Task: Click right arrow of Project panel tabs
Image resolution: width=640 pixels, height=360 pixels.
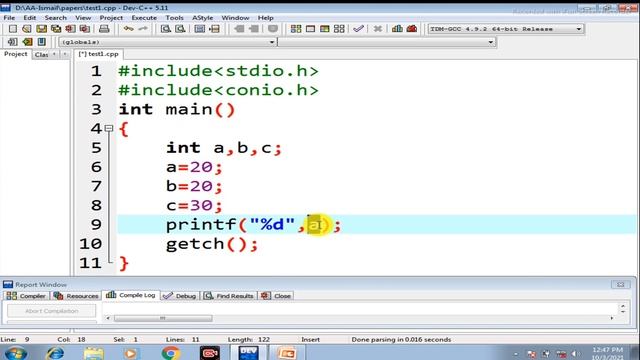Action: [x=65, y=54]
